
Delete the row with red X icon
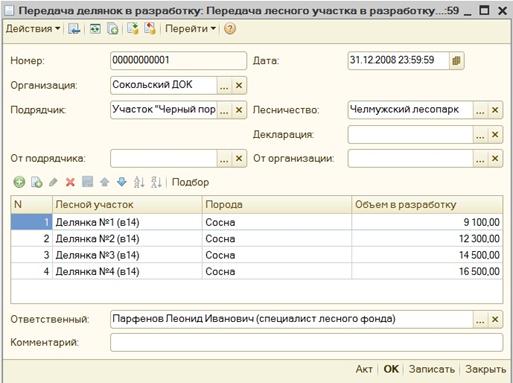(70, 182)
